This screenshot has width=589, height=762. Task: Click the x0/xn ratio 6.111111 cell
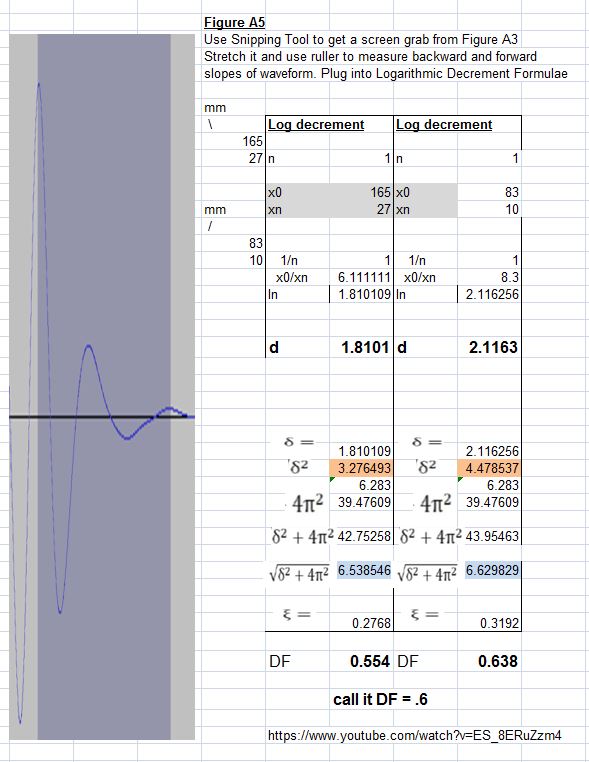364,277
